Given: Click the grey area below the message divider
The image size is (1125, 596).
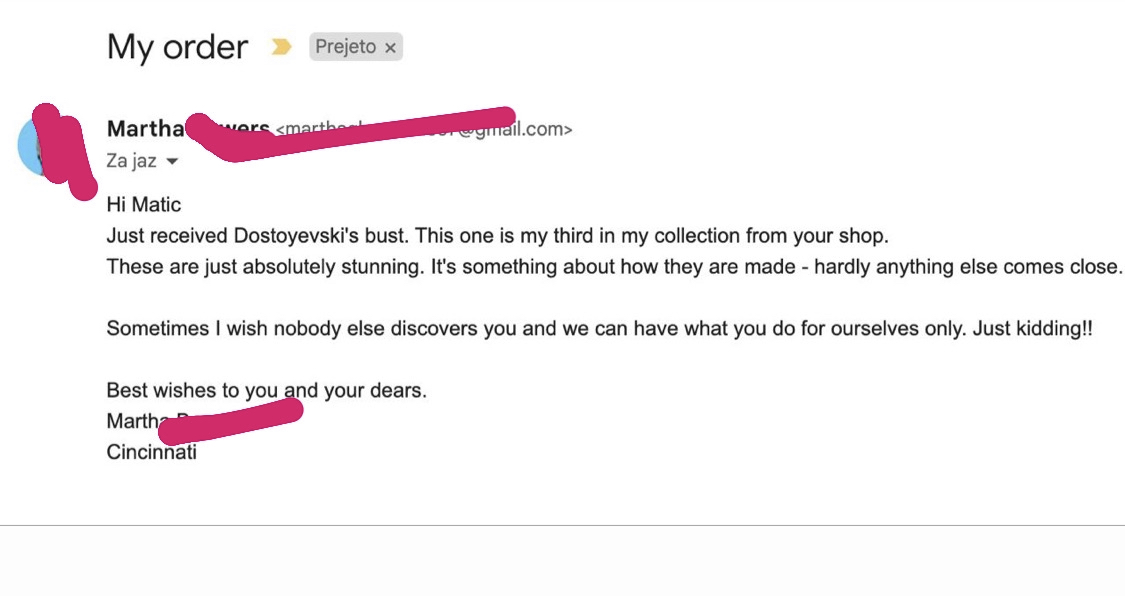Looking at the screenshot, I should (562, 561).
